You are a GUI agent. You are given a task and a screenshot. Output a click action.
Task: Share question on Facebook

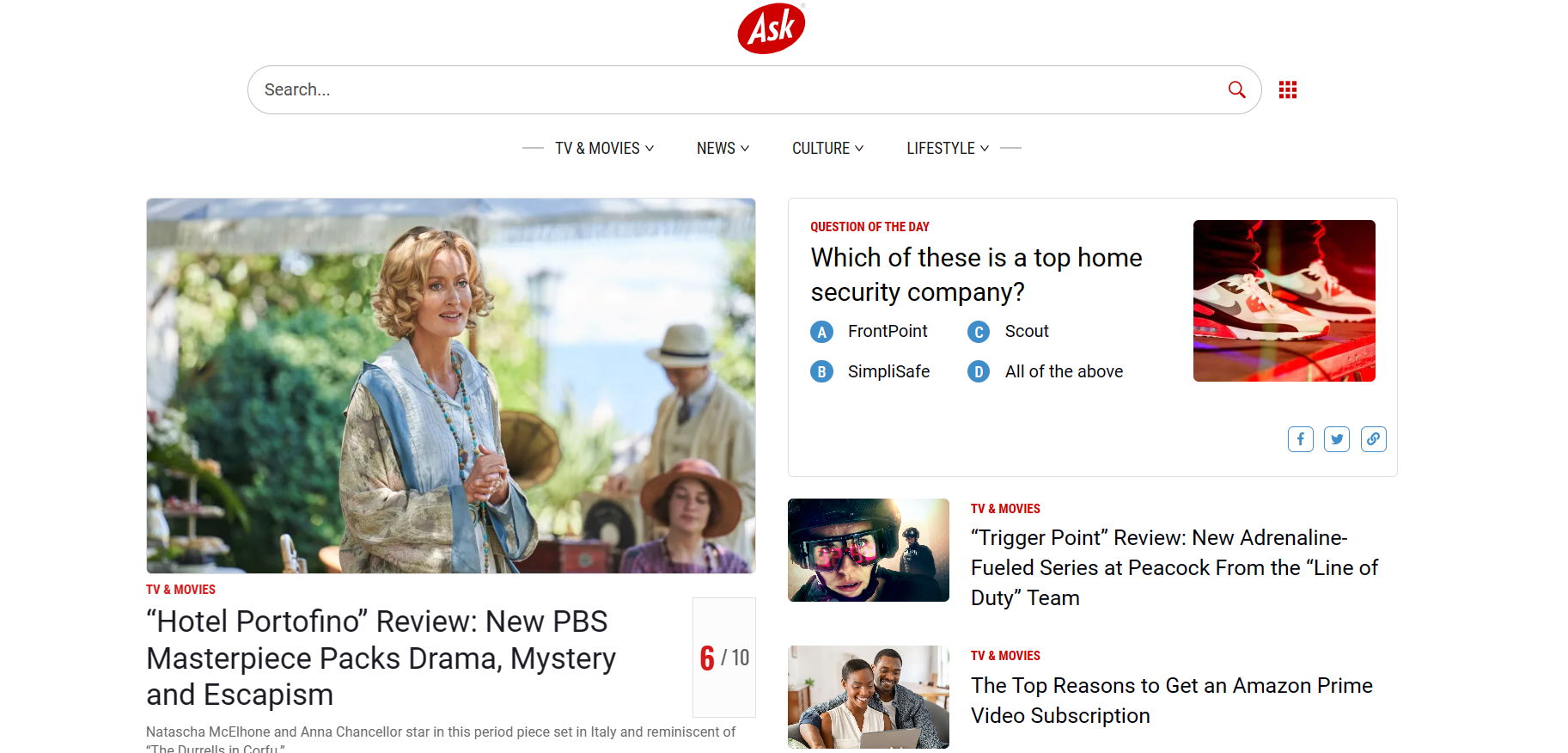click(1301, 439)
